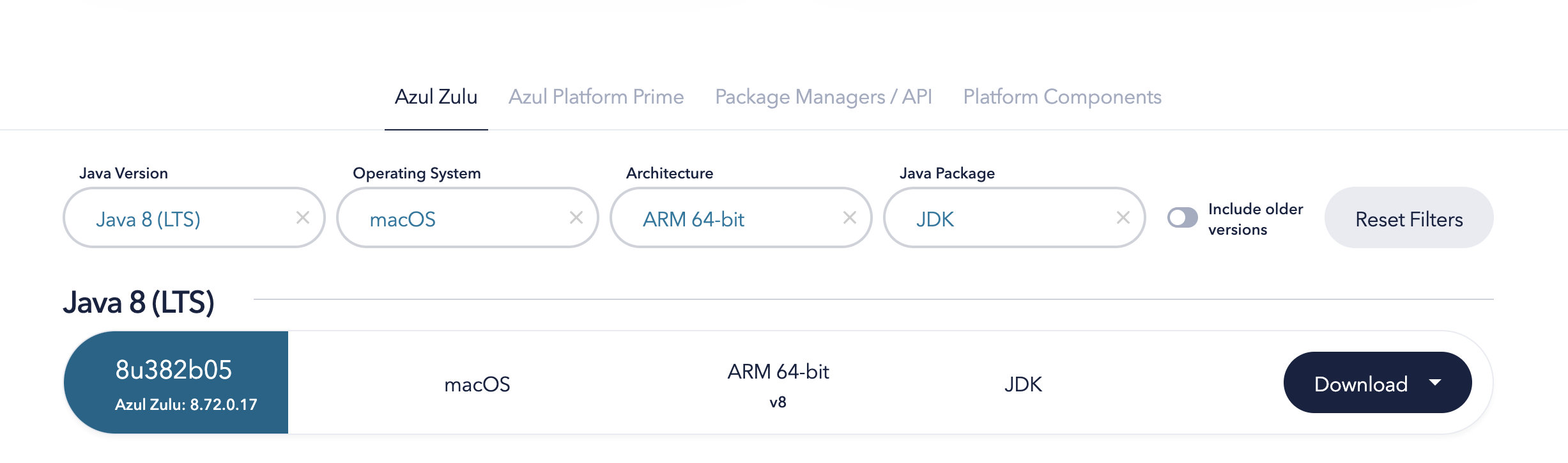Clear the JDK package filter
This screenshot has width=1568, height=463.
click(x=1123, y=218)
